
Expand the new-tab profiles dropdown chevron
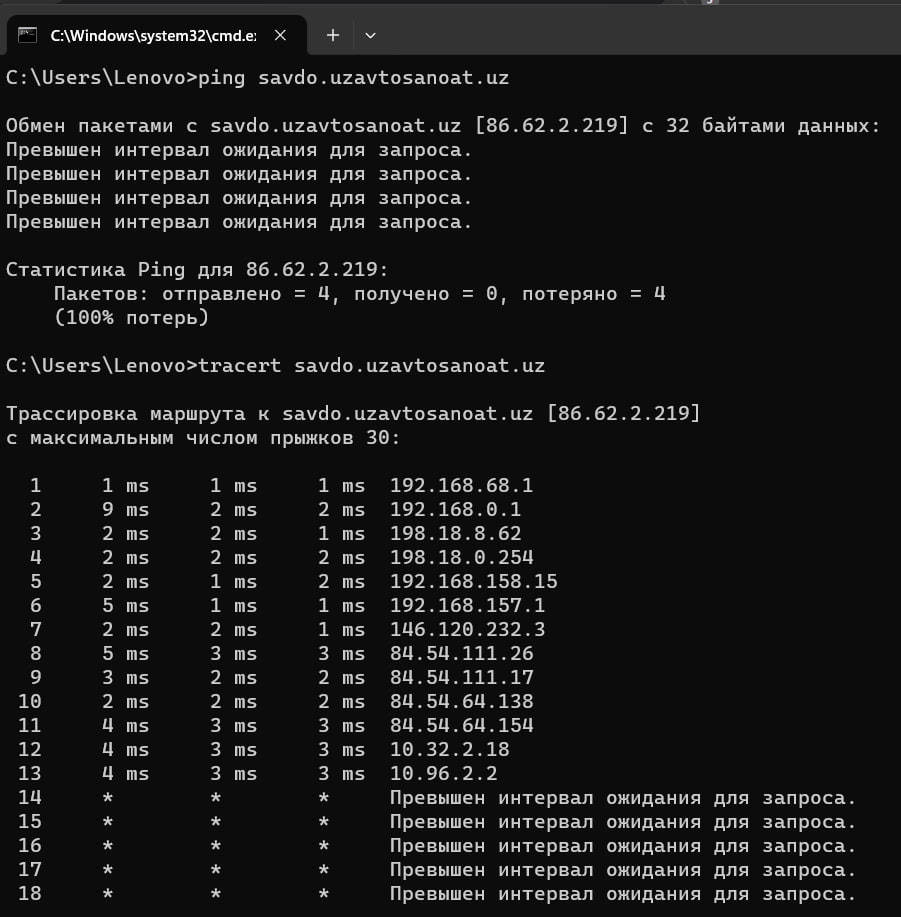[370, 35]
